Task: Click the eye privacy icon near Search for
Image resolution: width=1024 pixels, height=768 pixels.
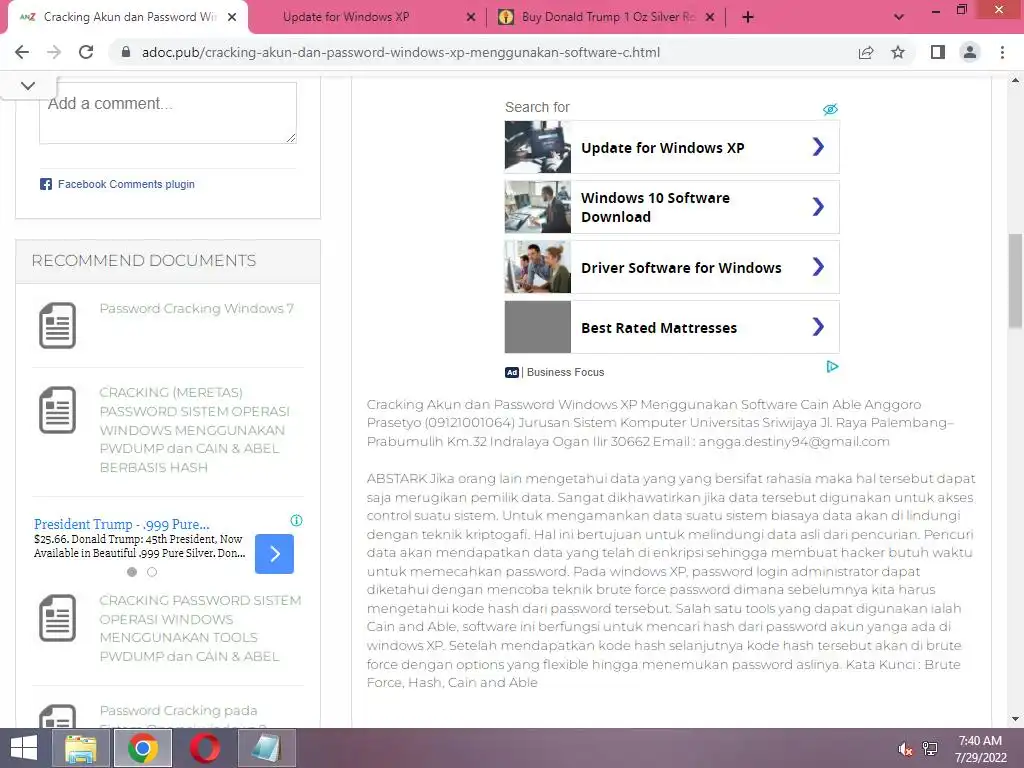Action: (x=830, y=109)
